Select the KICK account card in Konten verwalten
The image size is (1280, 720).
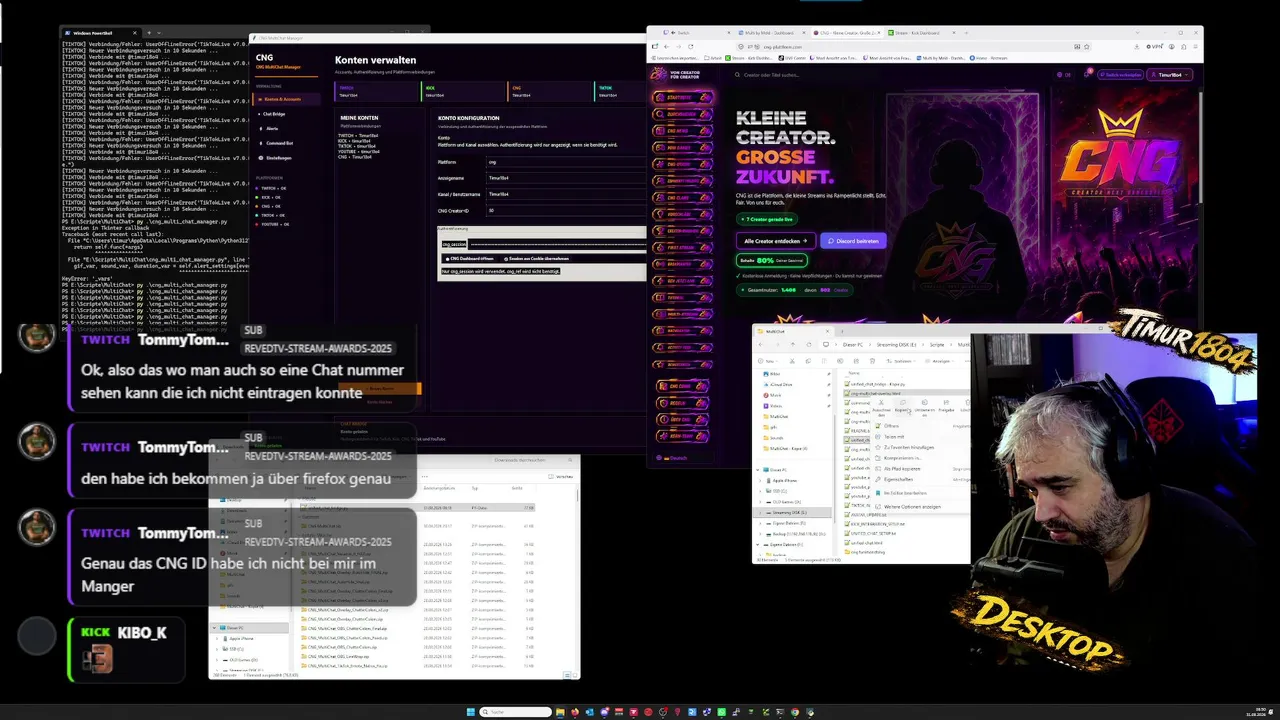point(464,91)
